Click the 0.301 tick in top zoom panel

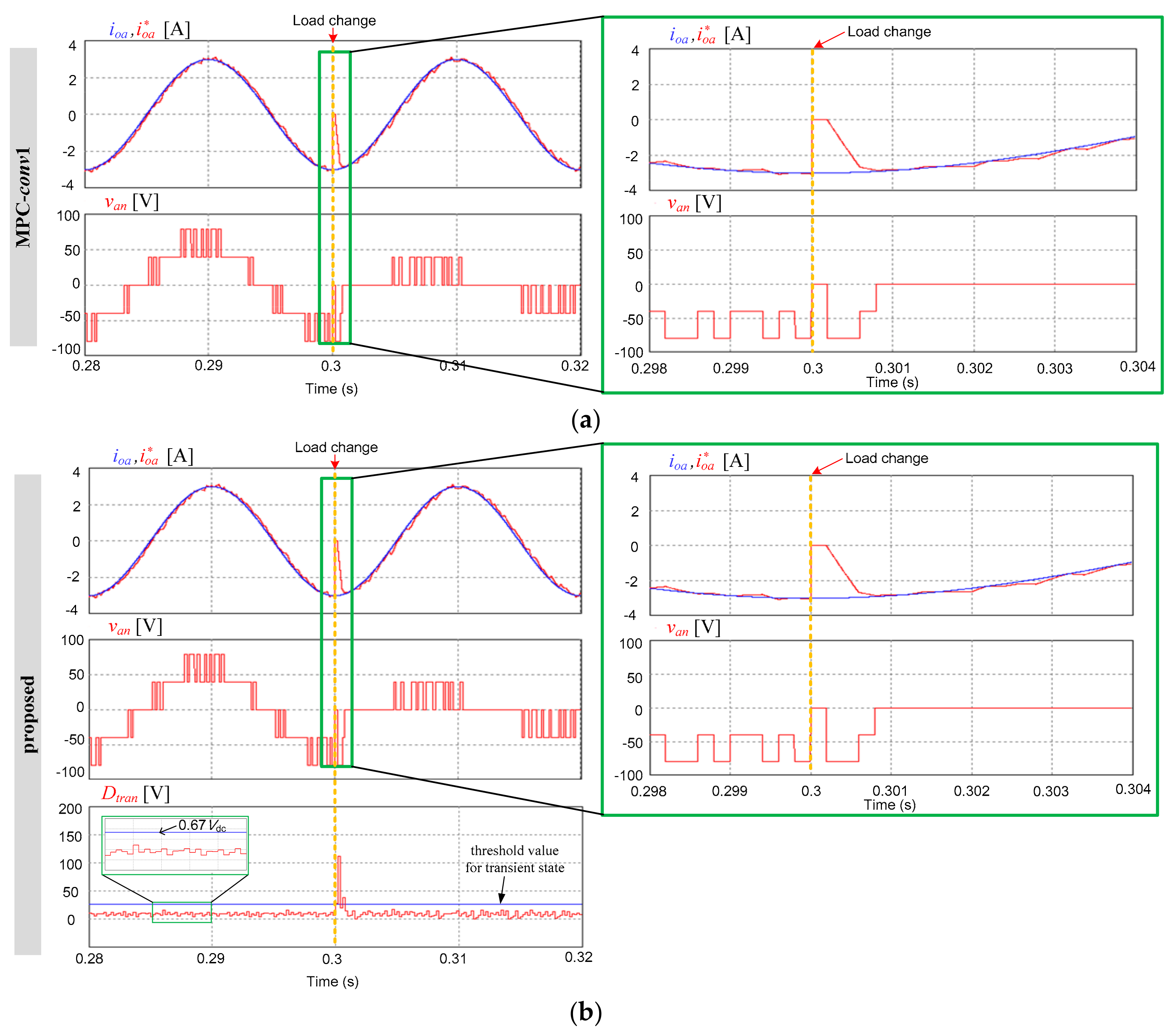point(892,368)
